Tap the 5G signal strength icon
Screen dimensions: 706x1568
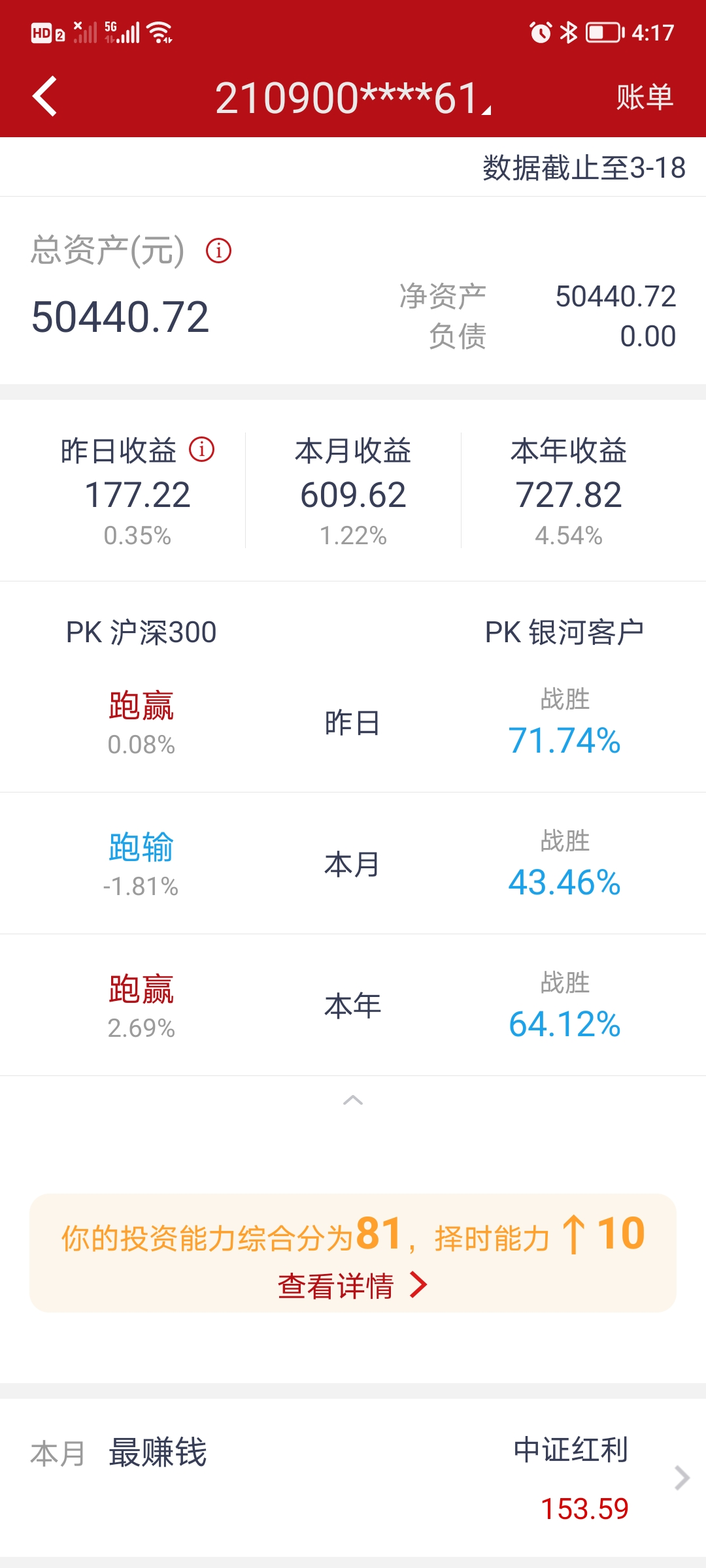[122, 32]
